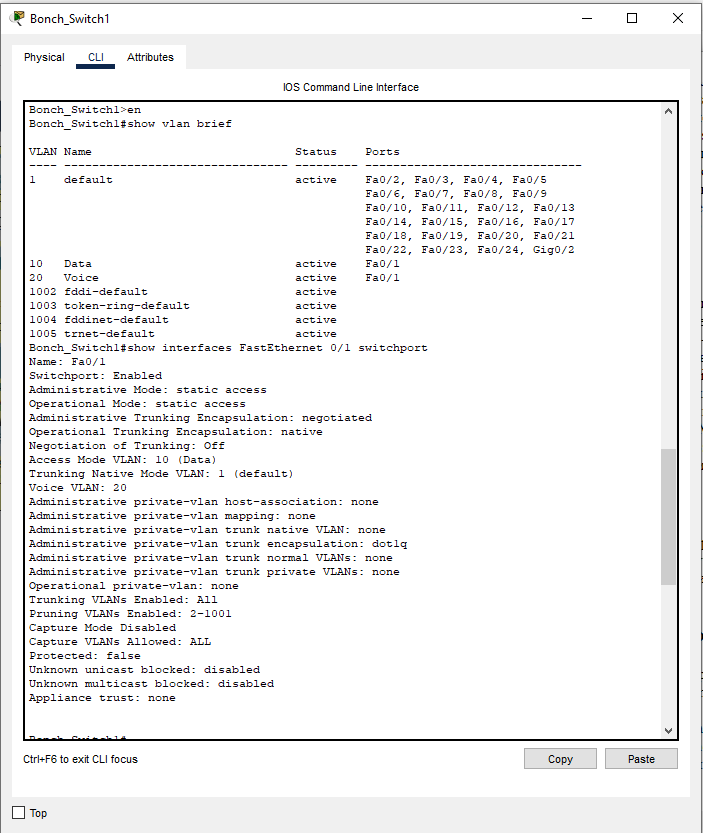This screenshot has width=703, height=833.
Task: Click the VLAN 20 Voice row
Action: click(214, 278)
